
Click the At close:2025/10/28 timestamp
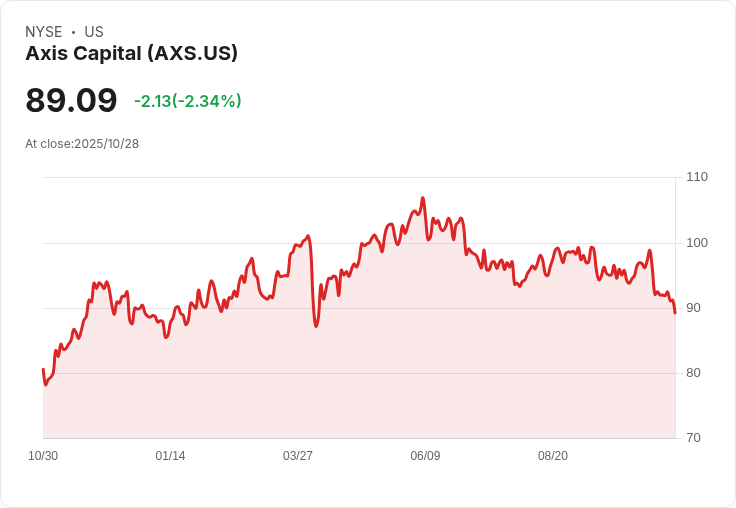82,144
